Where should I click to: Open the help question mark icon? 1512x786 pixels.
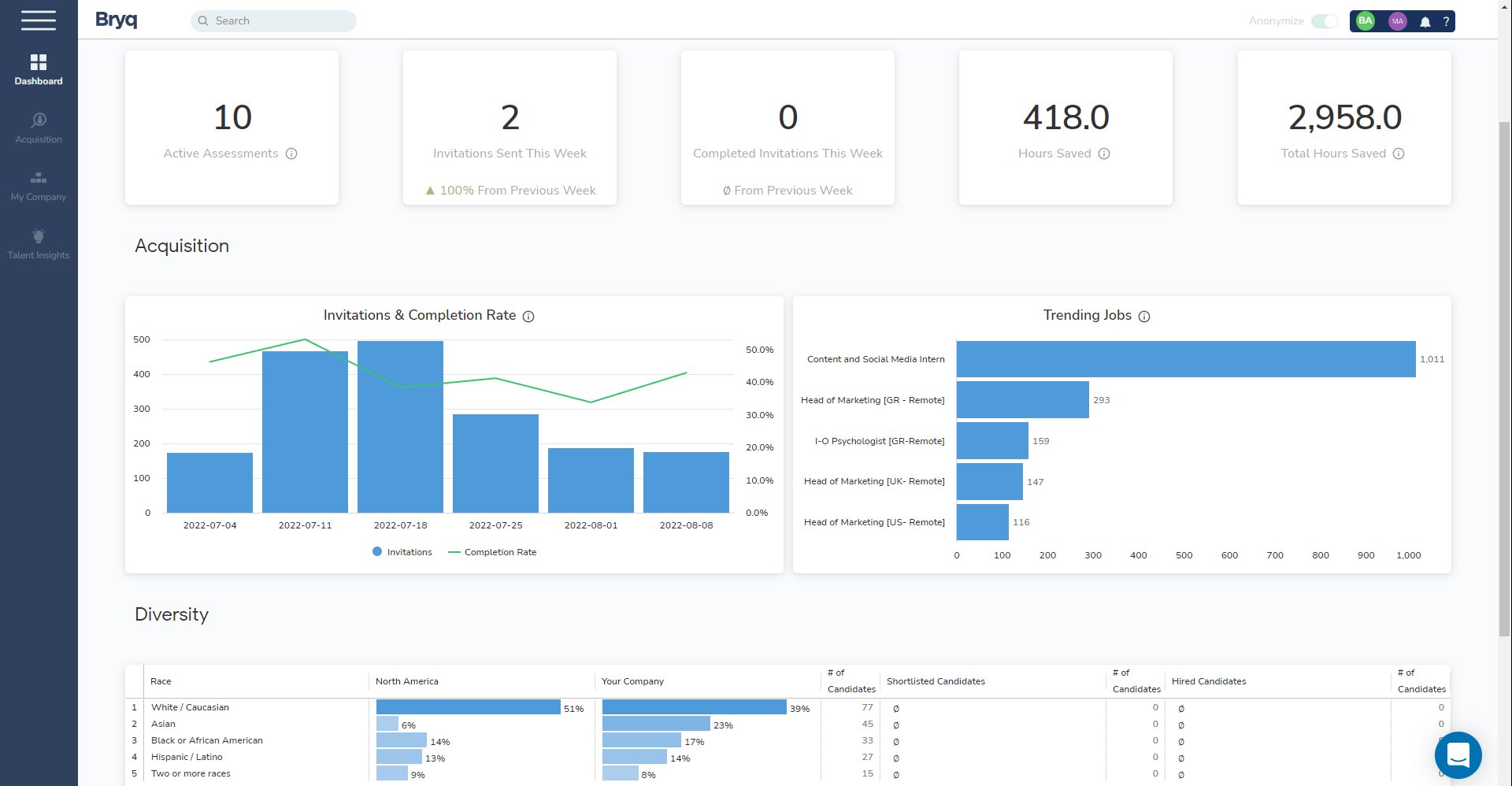click(x=1446, y=22)
